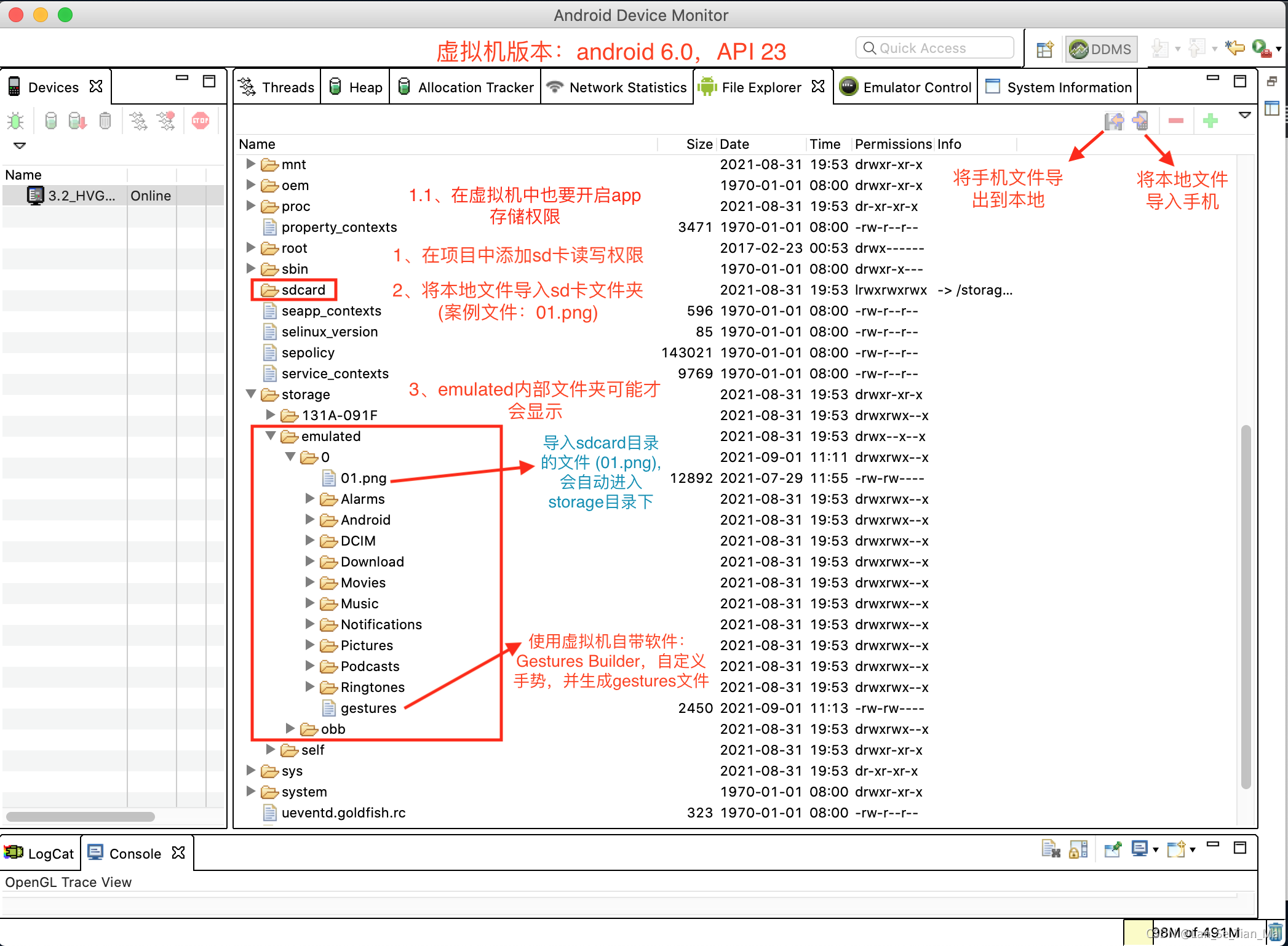This screenshot has height=946, width=1288.
Task: Create a new folder on the device
Action: point(1210,121)
